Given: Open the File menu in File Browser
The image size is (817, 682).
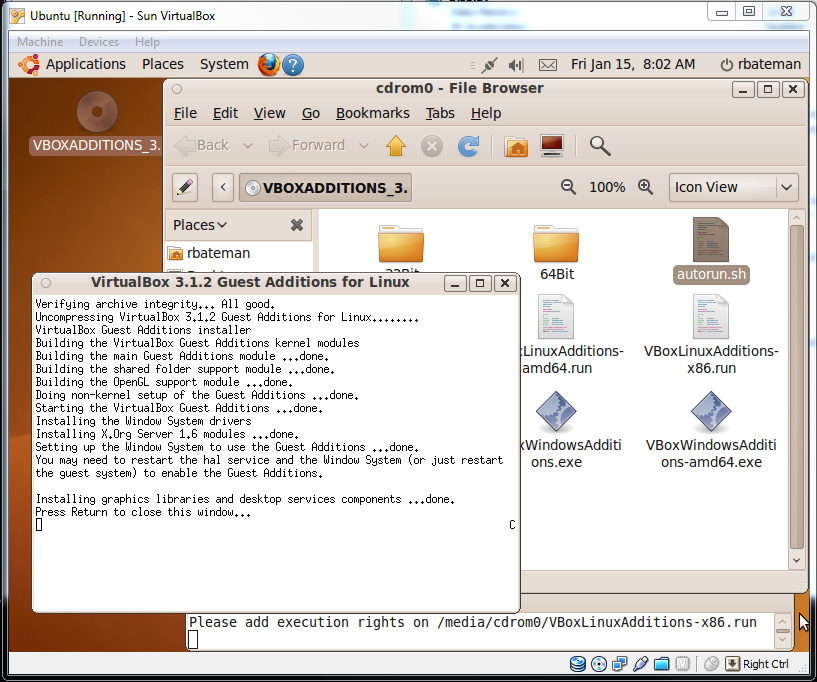Looking at the screenshot, I should (x=185, y=113).
